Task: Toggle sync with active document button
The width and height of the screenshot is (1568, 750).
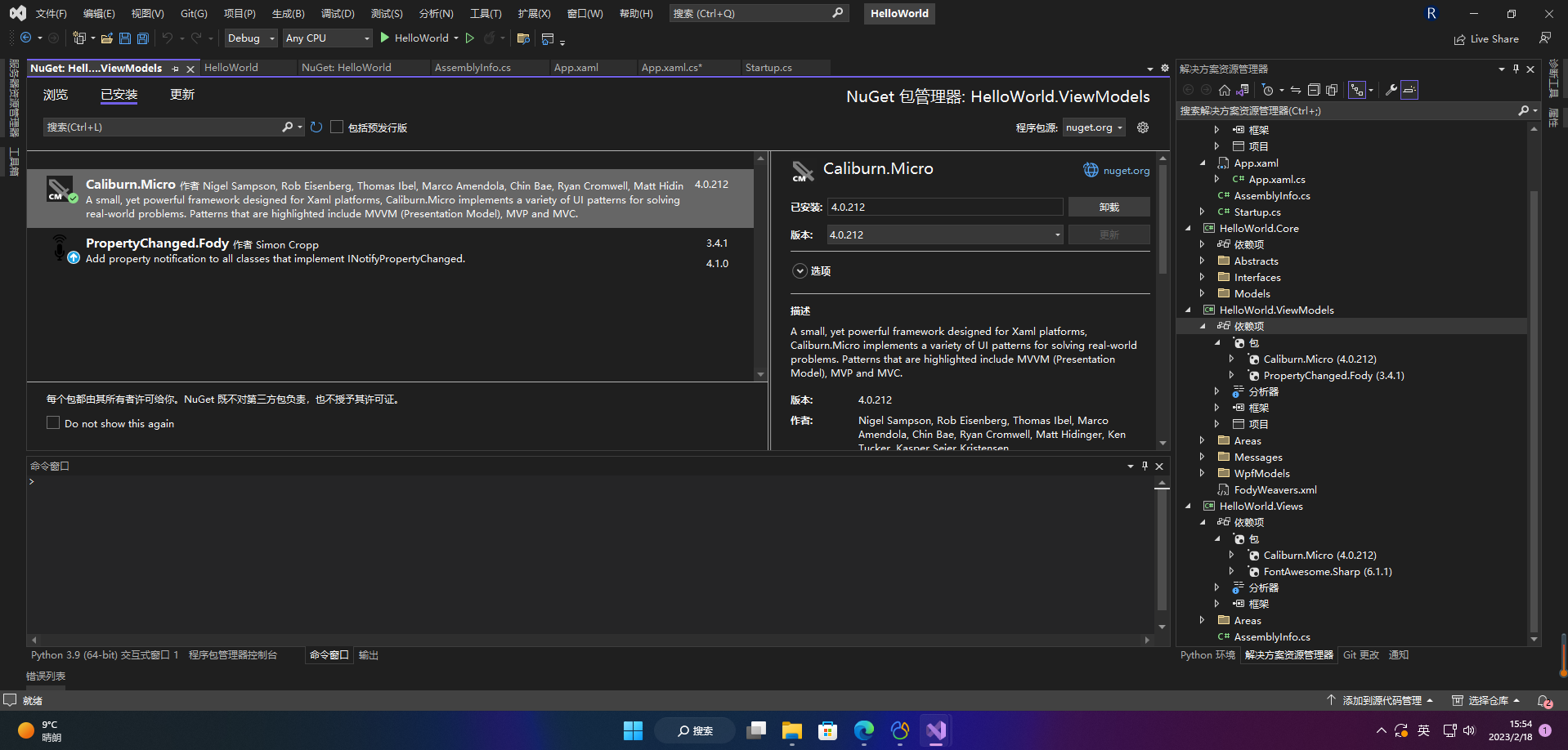Action: pyautogui.click(x=1296, y=90)
